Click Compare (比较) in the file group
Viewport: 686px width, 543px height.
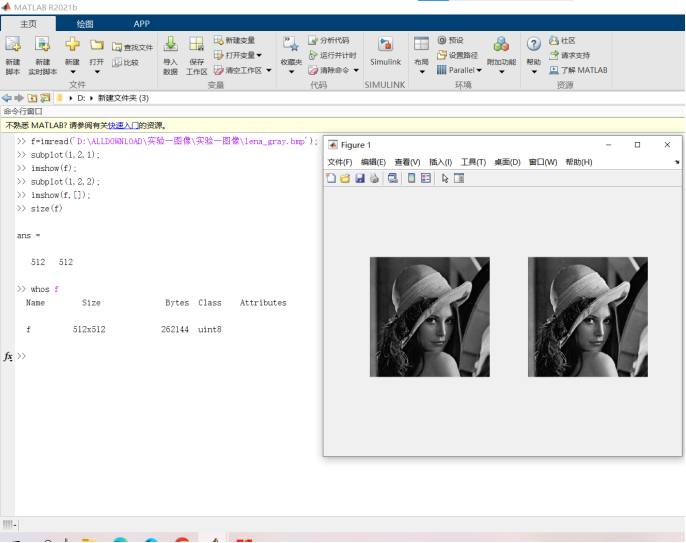(x=125, y=62)
